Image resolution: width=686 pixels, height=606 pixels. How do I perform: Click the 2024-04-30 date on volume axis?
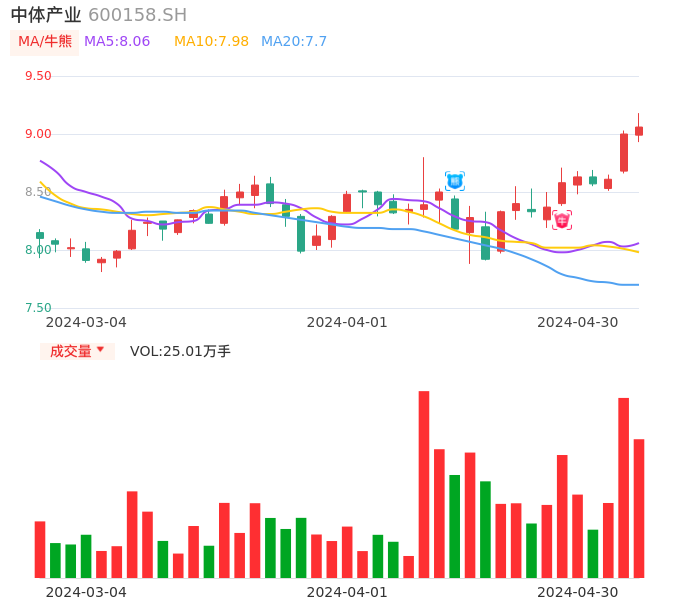pyautogui.click(x=578, y=592)
